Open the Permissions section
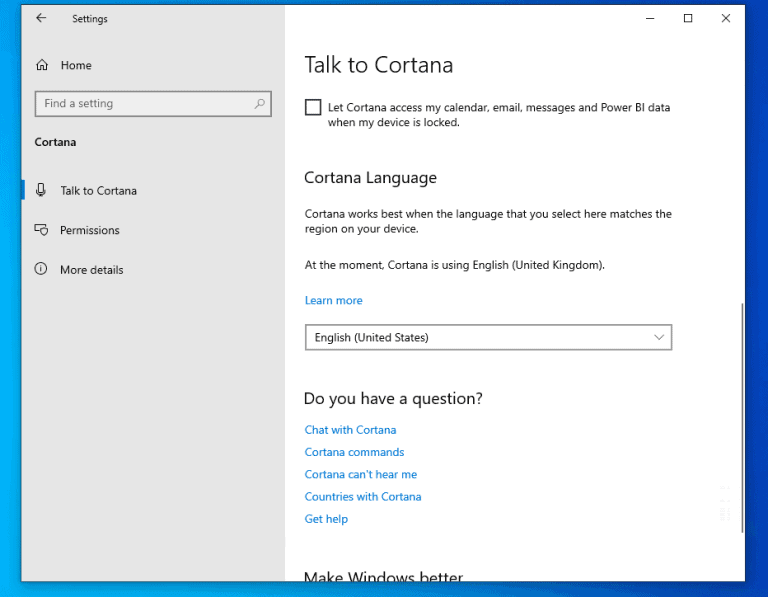This screenshot has width=768, height=597. (153, 230)
